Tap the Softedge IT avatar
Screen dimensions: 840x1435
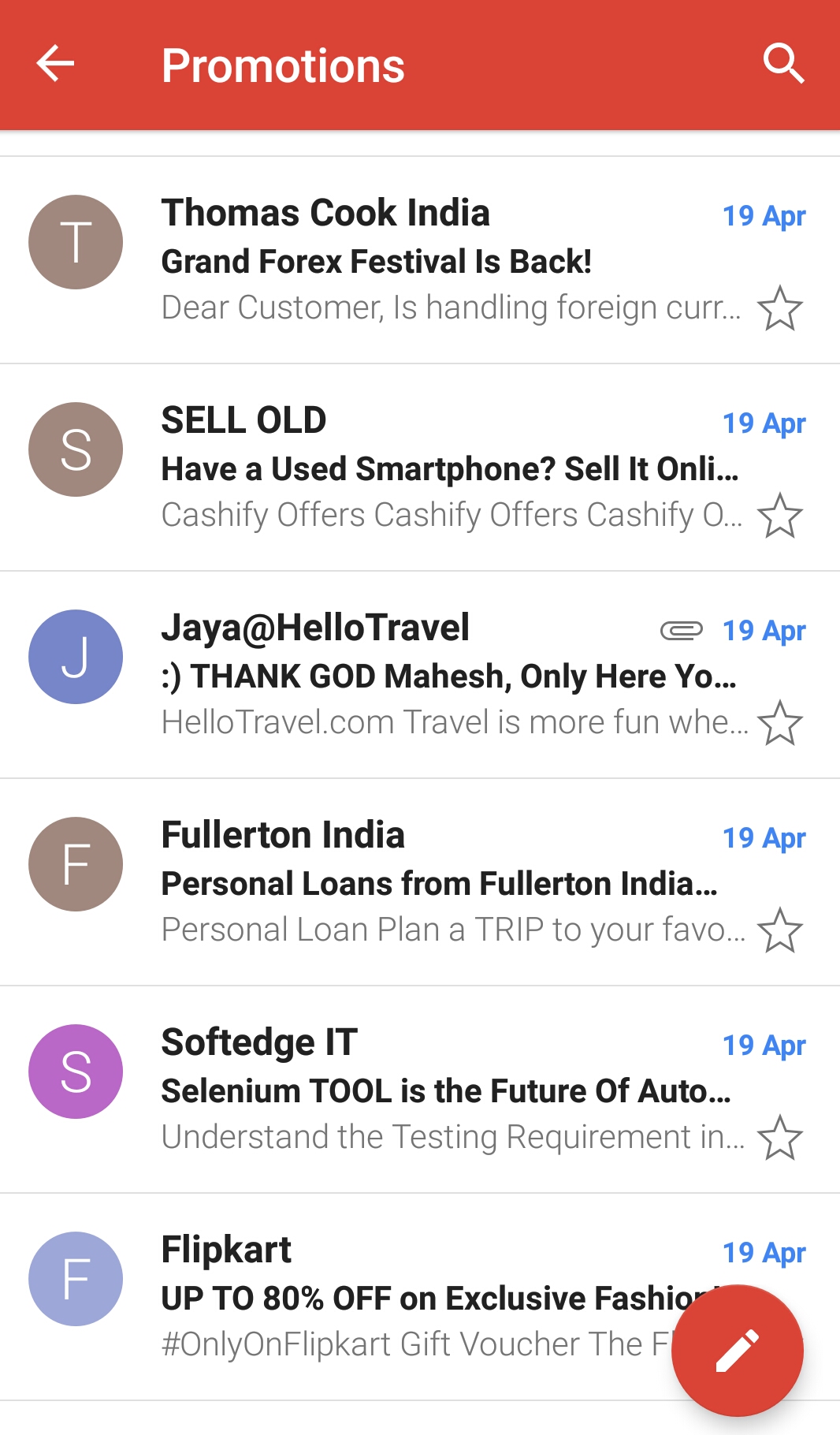pyautogui.click(x=76, y=1072)
